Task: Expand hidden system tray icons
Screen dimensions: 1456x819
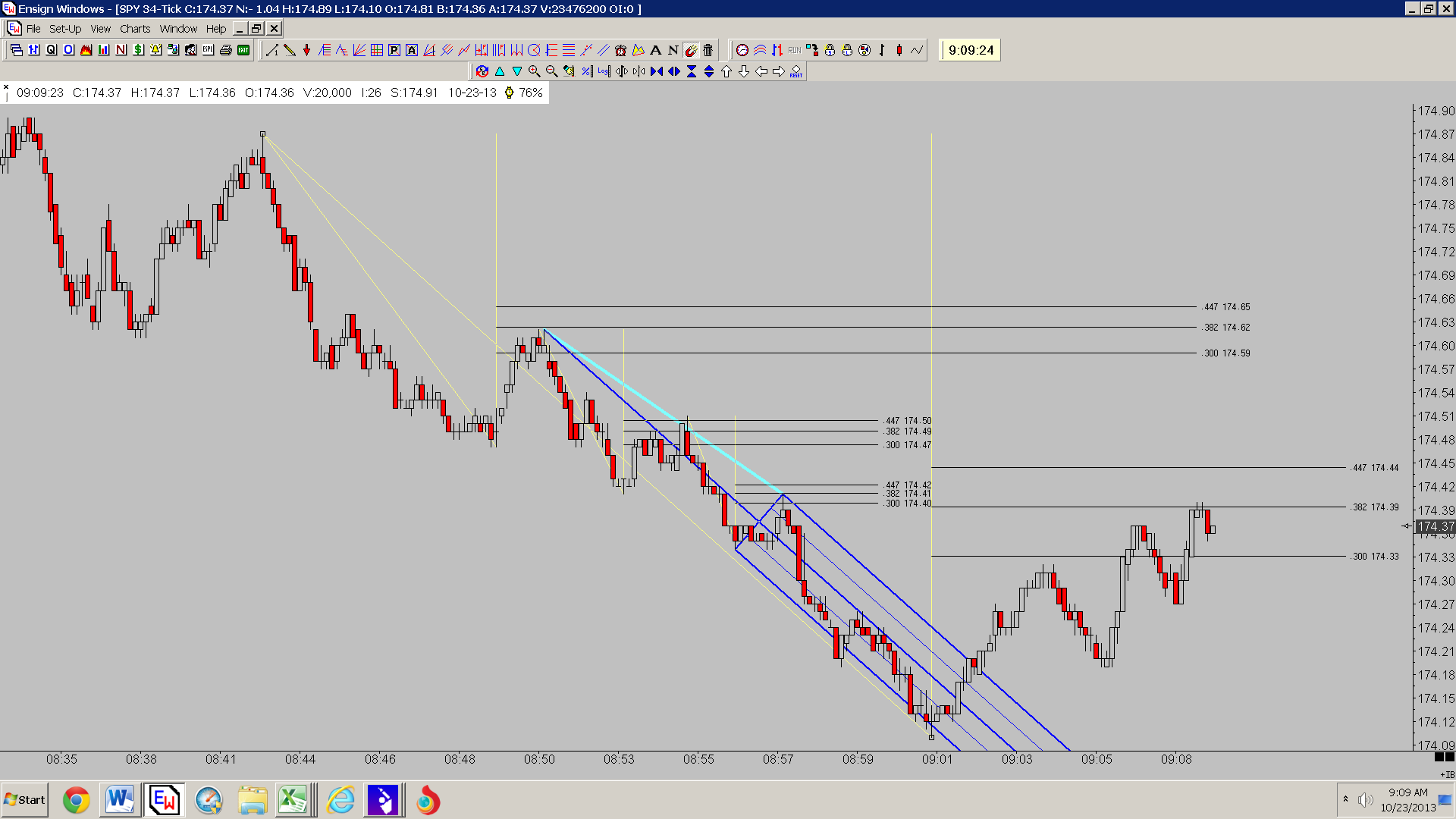Action: [x=1346, y=799]
